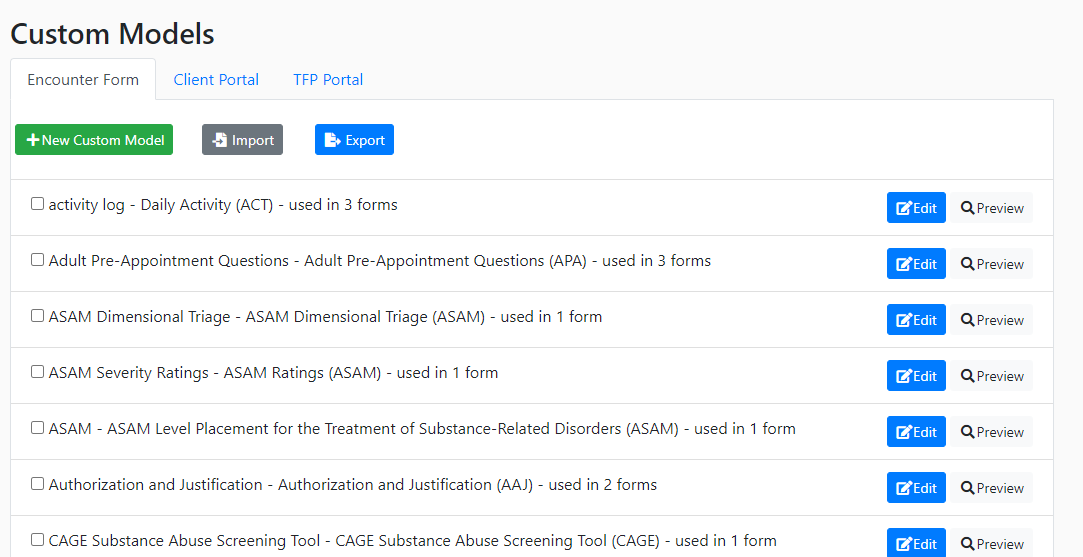Check the activity log Daily Activity checkbox
The image size is (1083, 557).
click(37, 204)
